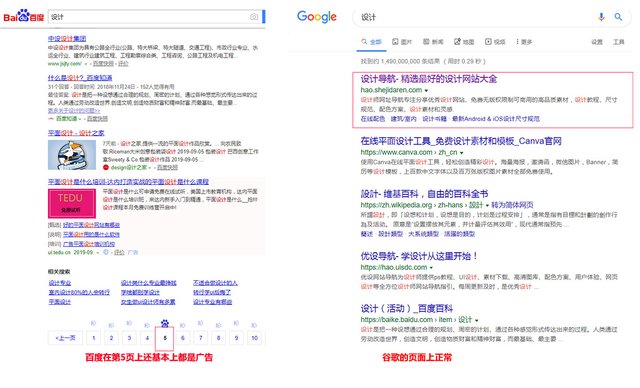Switch to Google 新闻 news tab
The width and height of the screenshot is (640, 388).
[x=433, y=42]
